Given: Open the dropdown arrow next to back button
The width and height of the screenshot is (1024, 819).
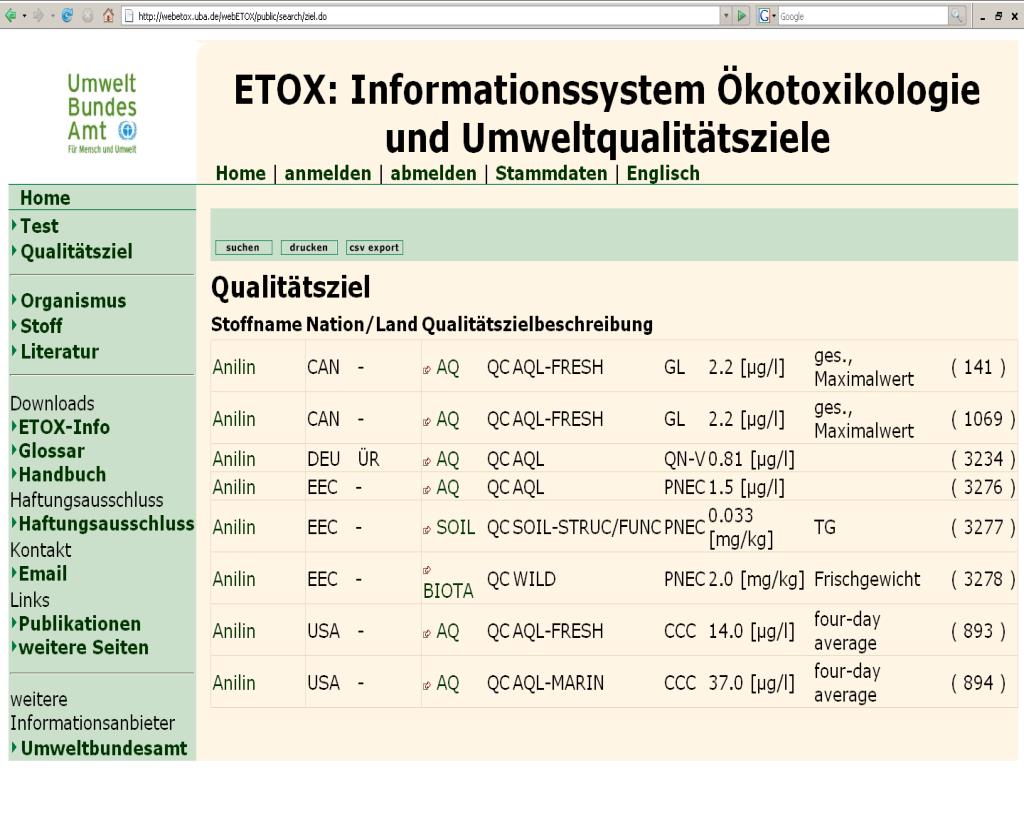Looking at the screenshot, I should [24, 16].
